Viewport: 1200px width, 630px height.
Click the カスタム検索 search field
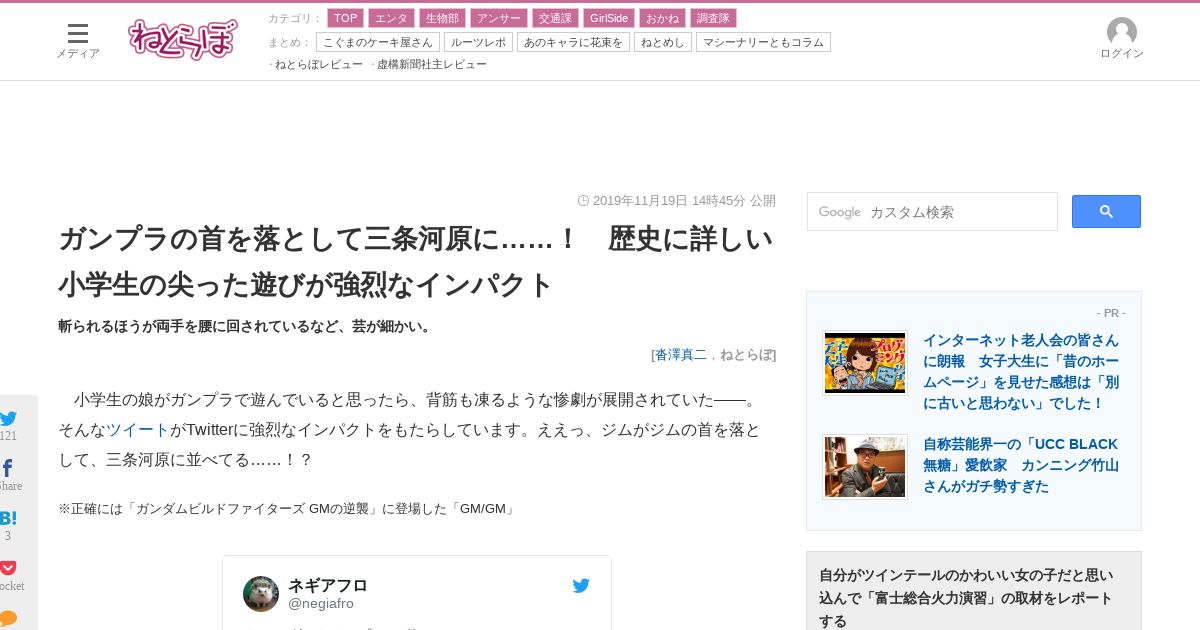[x=932, y=212]
